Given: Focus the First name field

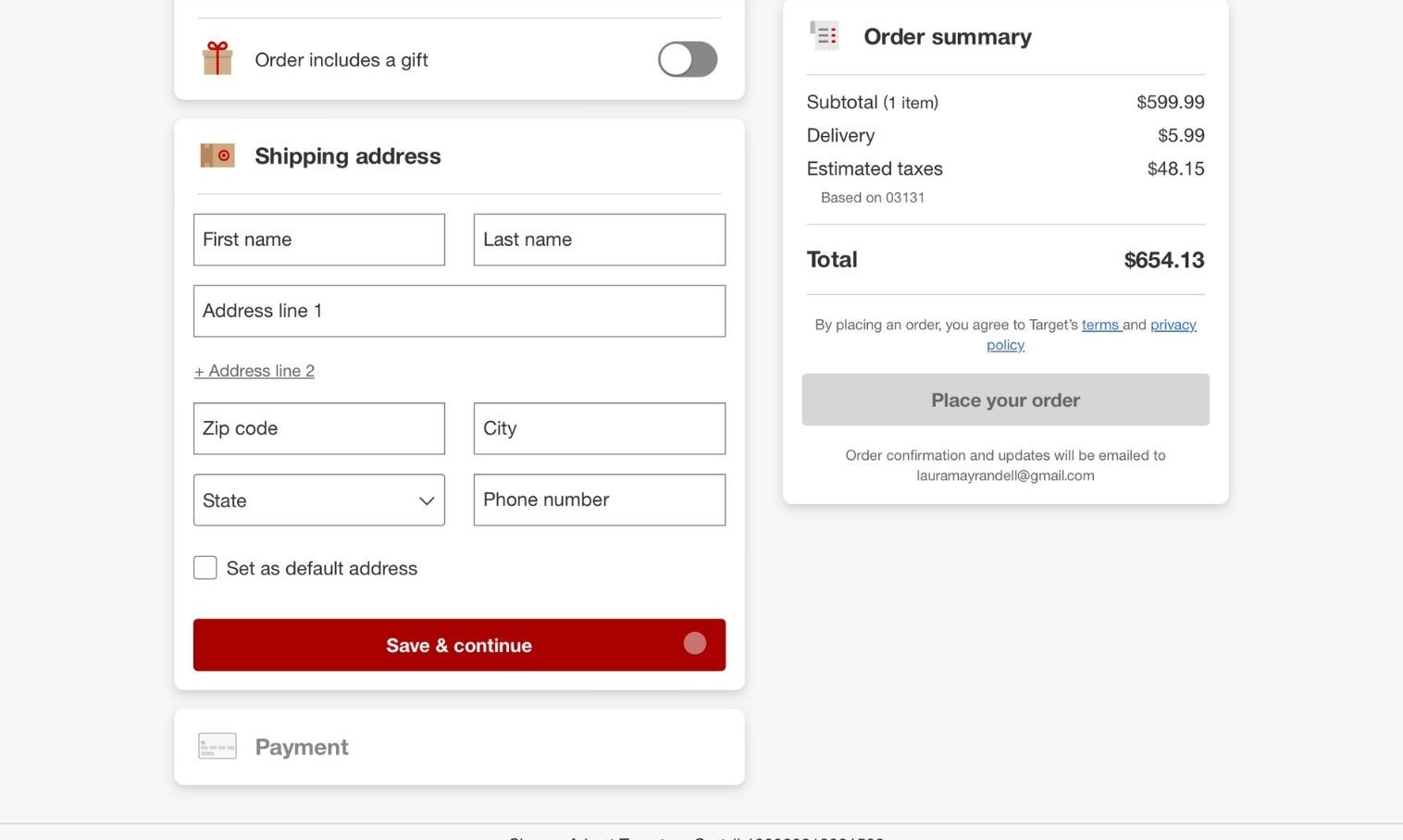Looking at the screenshot, I should tap(318, 240).
